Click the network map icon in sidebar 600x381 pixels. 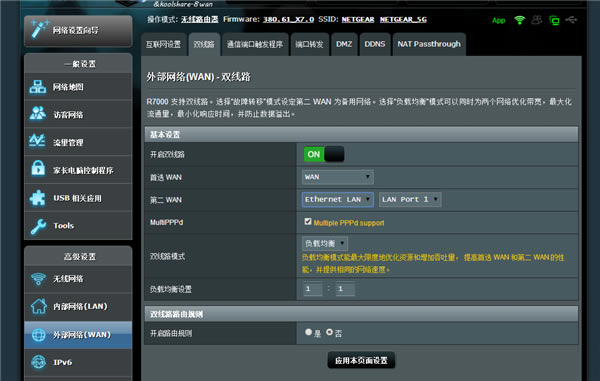tap(38, 87)
